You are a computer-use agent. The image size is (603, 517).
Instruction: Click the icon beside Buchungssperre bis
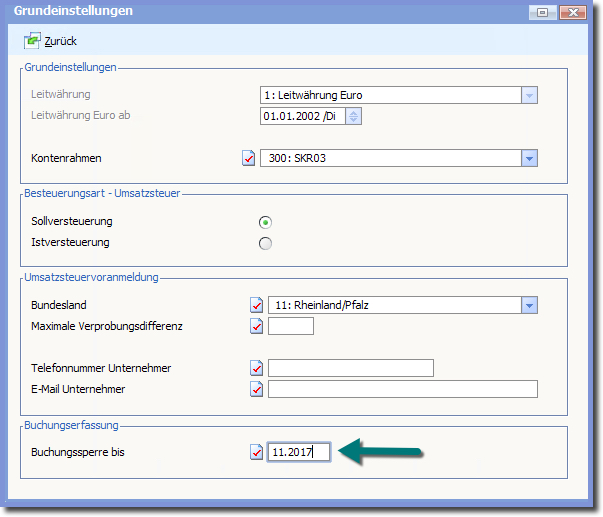[257, 452]
